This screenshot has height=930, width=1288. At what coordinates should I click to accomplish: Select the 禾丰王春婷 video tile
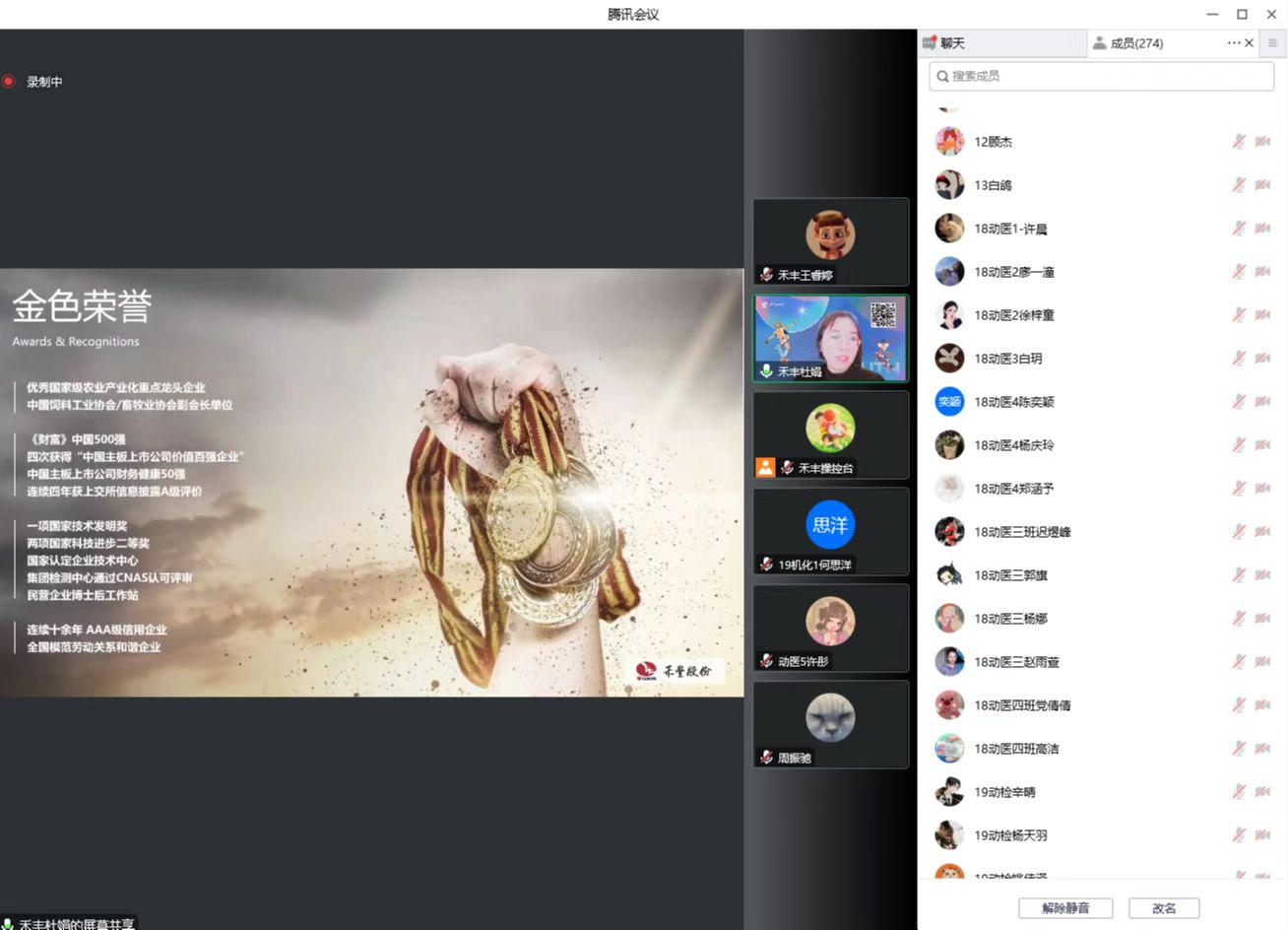pyautogui.click(x=830, y=242)
